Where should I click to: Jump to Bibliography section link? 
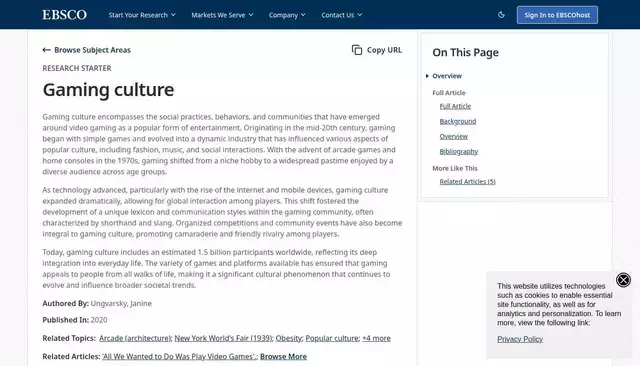[x=459, y=151]
